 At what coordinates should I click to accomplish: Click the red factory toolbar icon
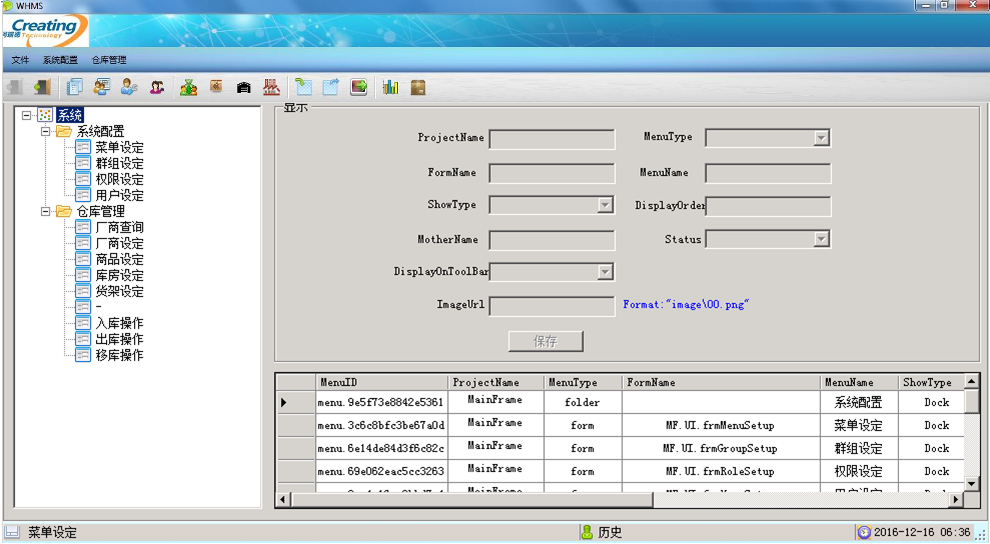coord(271,88)
